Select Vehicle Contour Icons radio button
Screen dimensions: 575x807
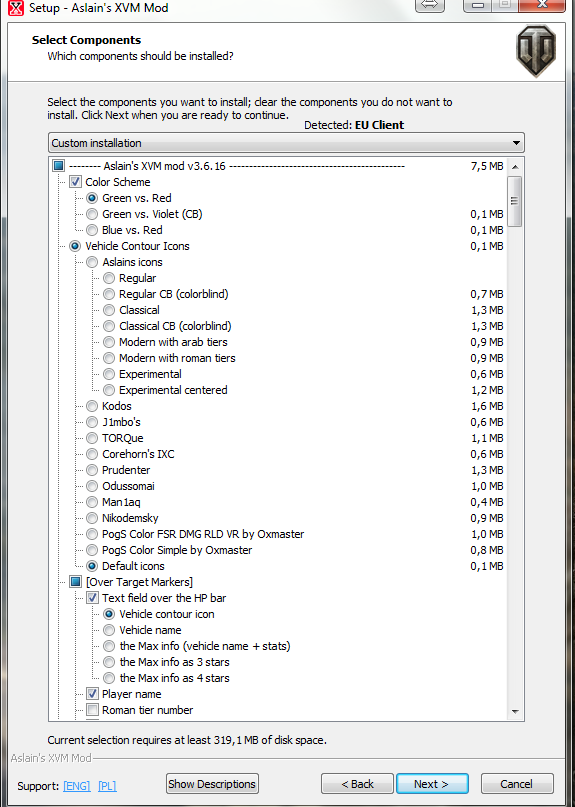pos(75,246)
